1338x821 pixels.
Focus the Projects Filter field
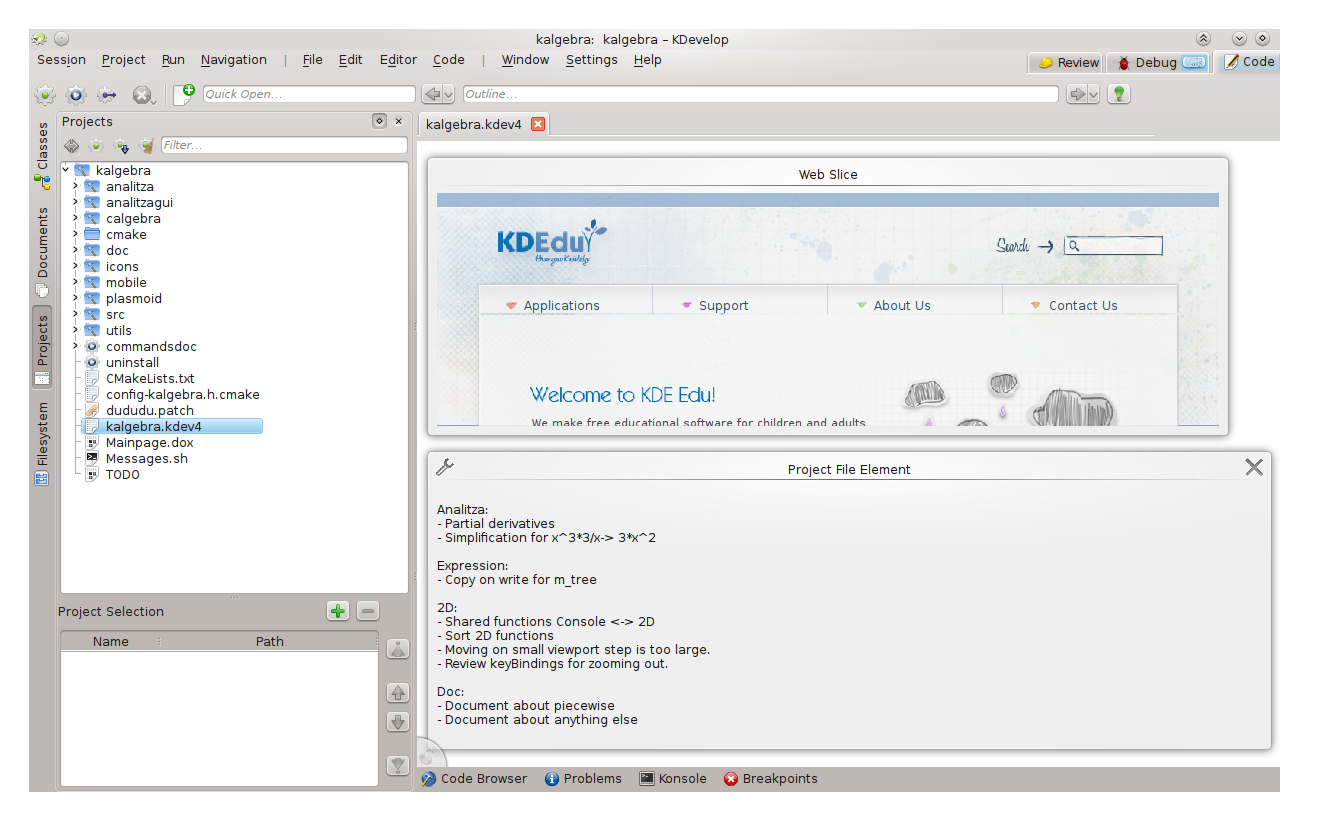pos(284,145)
